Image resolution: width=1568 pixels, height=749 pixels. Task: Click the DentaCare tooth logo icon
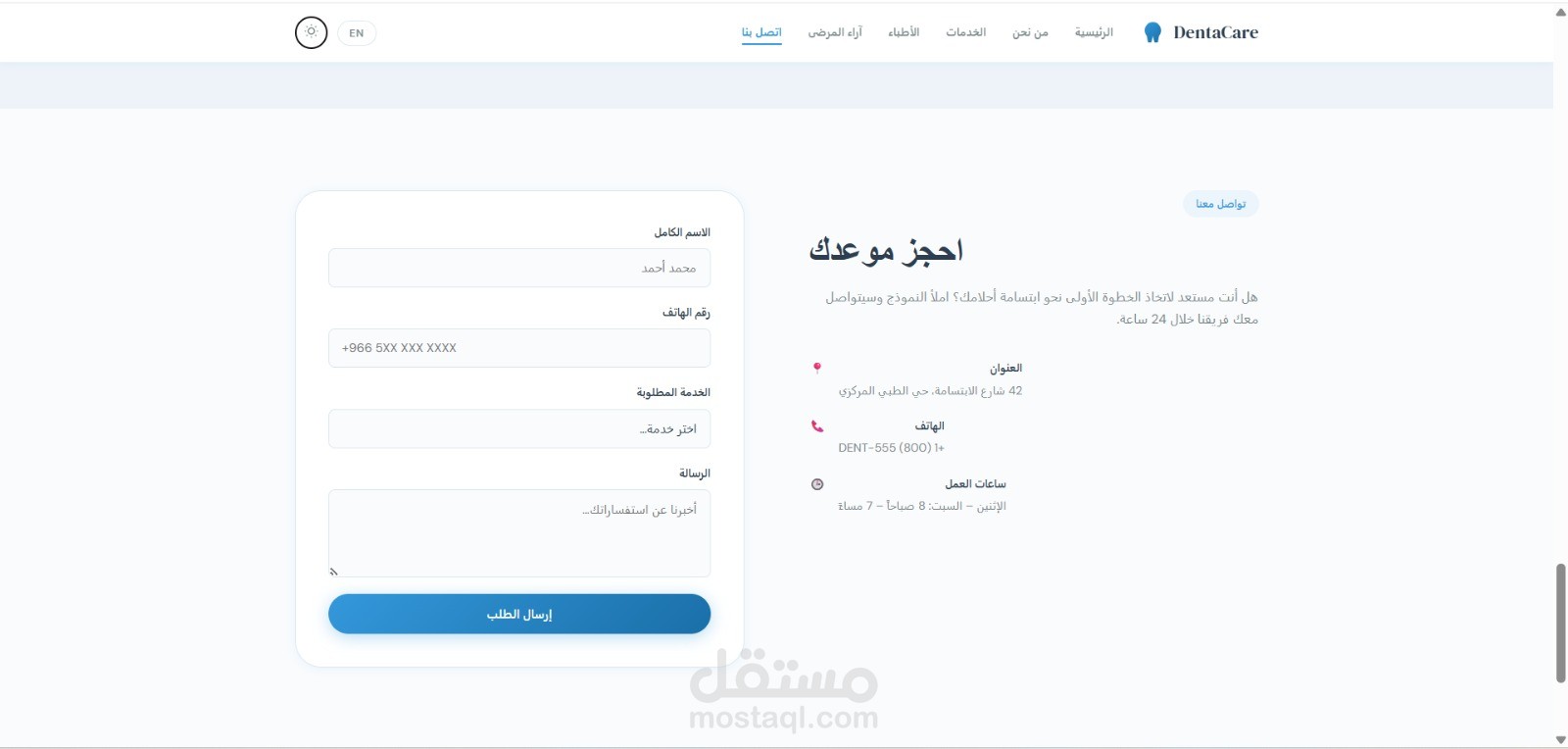point(1152,32)
